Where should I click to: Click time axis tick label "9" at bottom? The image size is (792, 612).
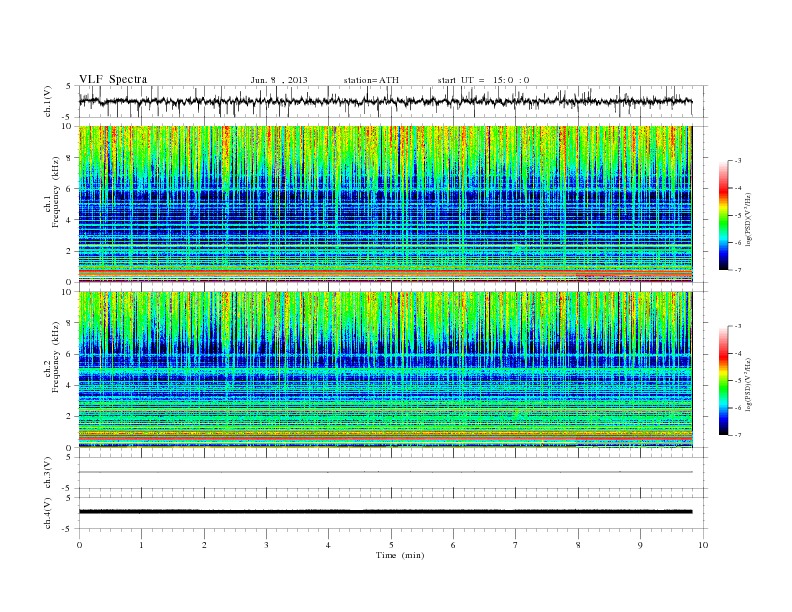[640, 545]
